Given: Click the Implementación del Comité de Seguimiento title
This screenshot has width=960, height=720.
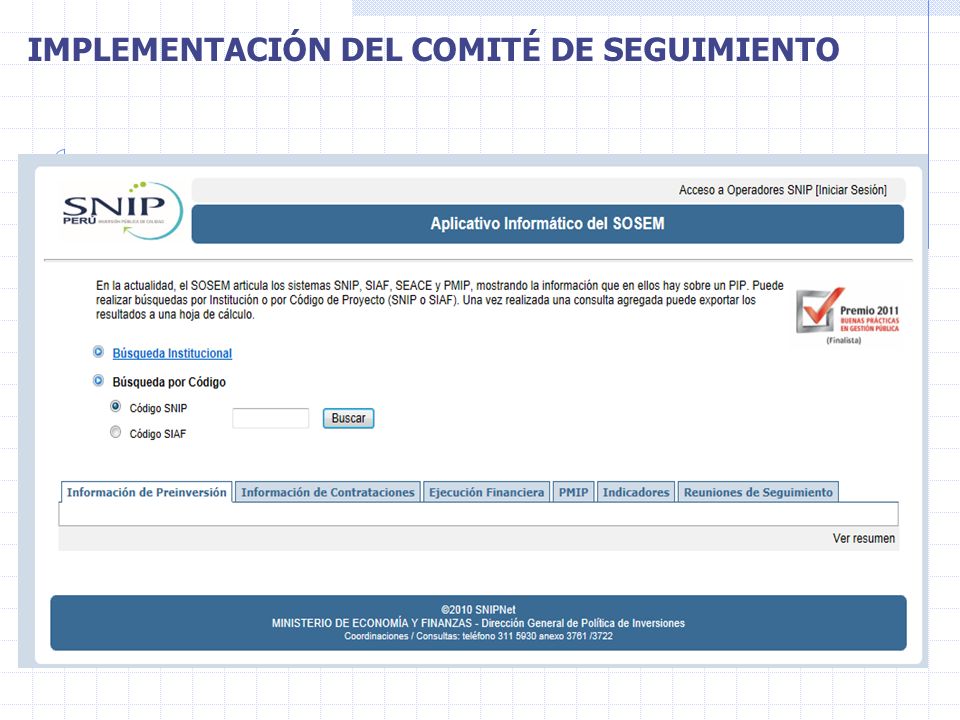Looking at the screenshot, I should tap(433, 49).
